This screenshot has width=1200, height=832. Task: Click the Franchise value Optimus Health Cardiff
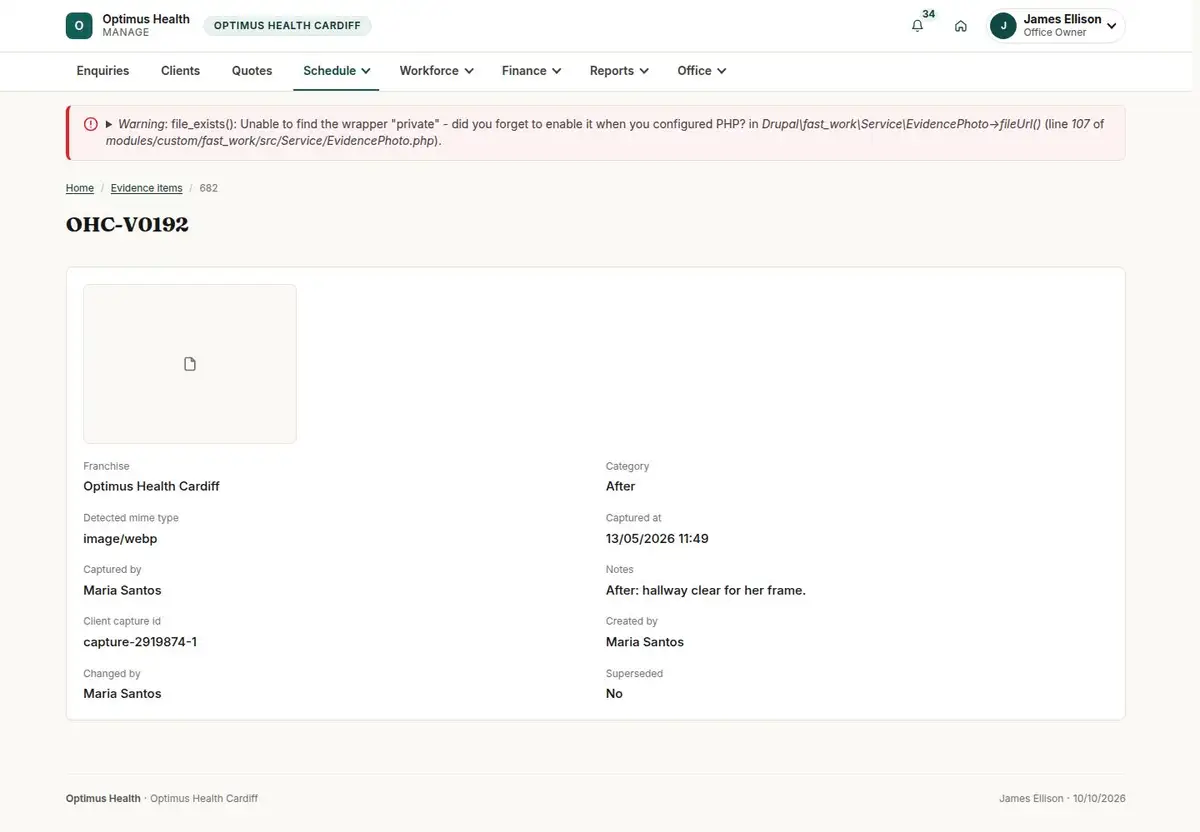click(x=151, y=486)
